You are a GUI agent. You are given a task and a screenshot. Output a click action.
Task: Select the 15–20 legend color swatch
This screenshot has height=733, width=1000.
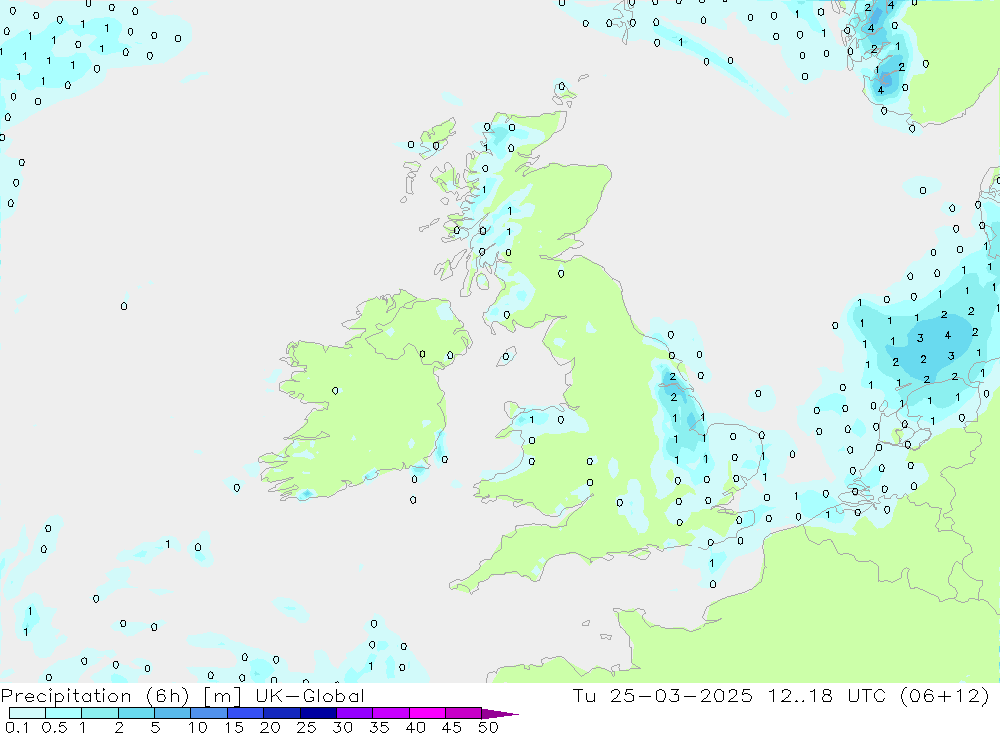pos(245,713)
